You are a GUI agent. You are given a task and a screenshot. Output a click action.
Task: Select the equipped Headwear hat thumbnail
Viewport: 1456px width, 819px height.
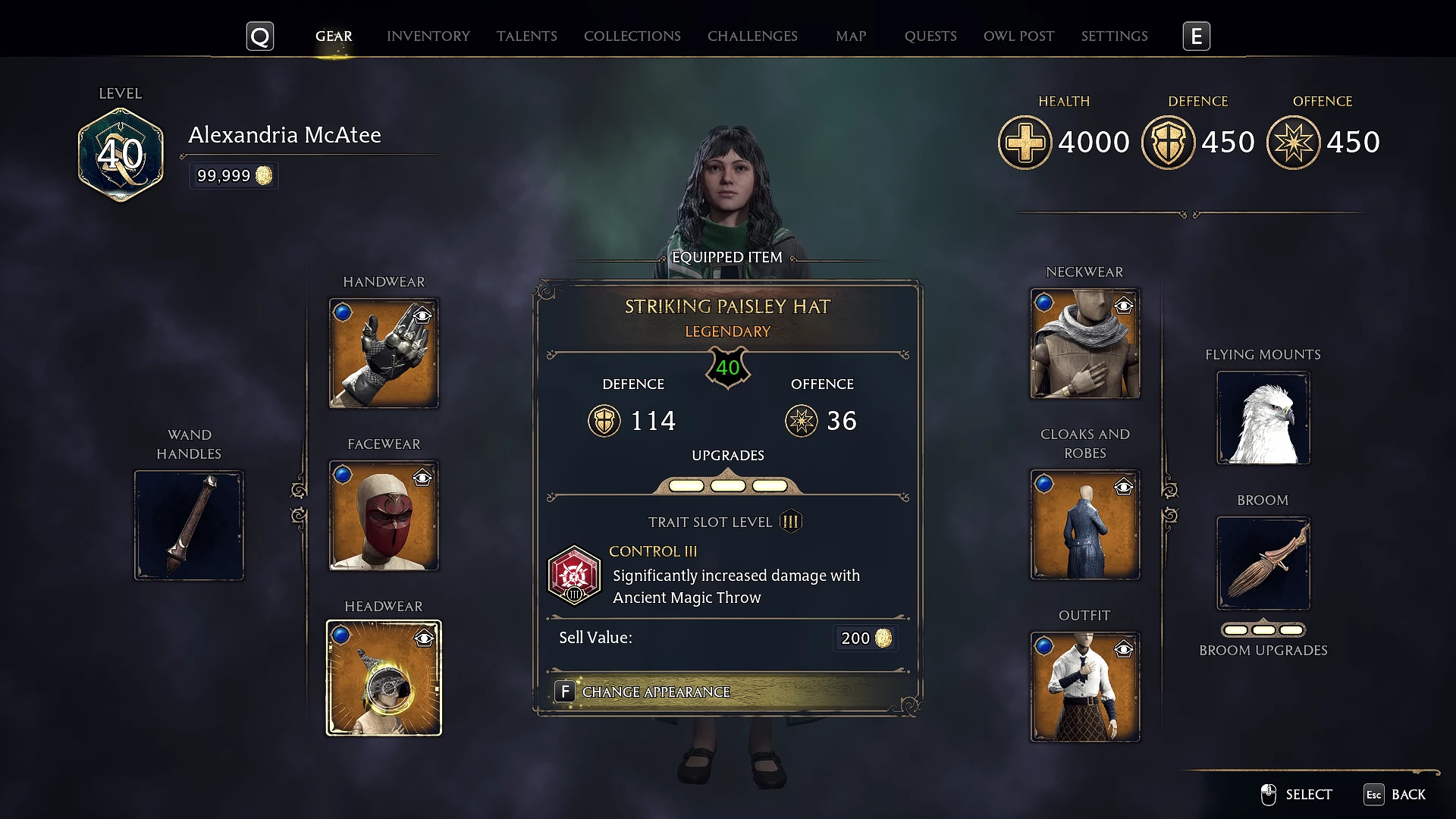pos(384,678)
